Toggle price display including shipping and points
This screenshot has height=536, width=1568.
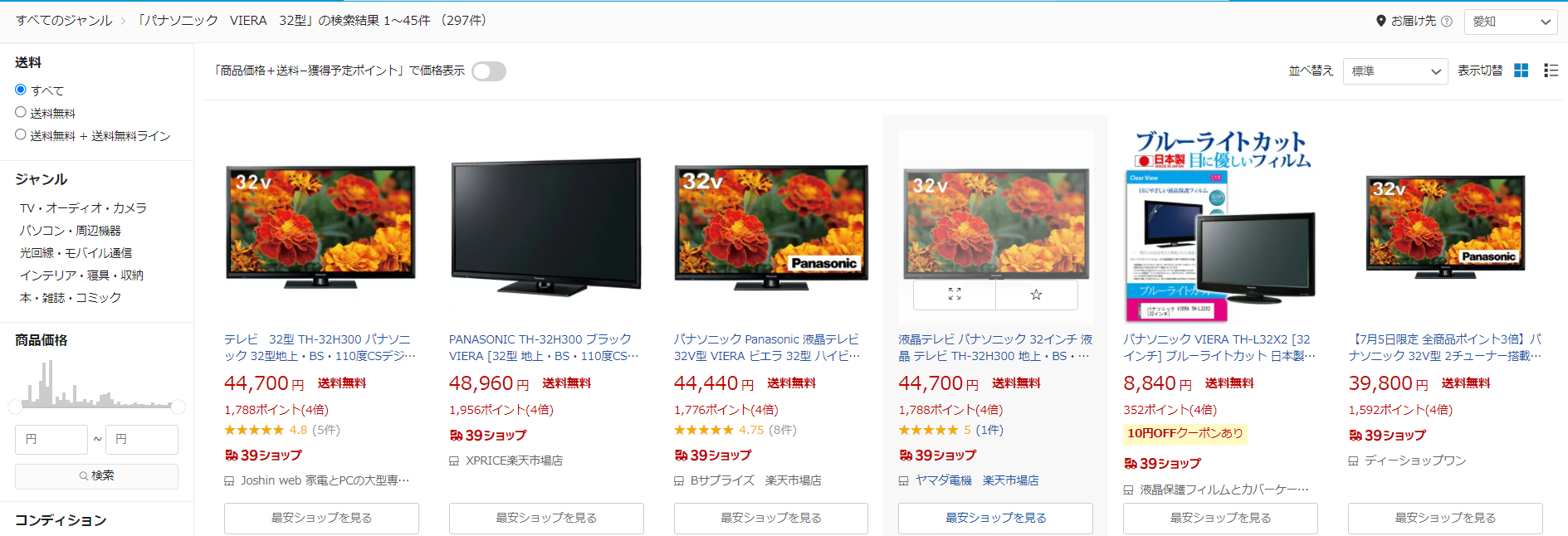(489, 71)
